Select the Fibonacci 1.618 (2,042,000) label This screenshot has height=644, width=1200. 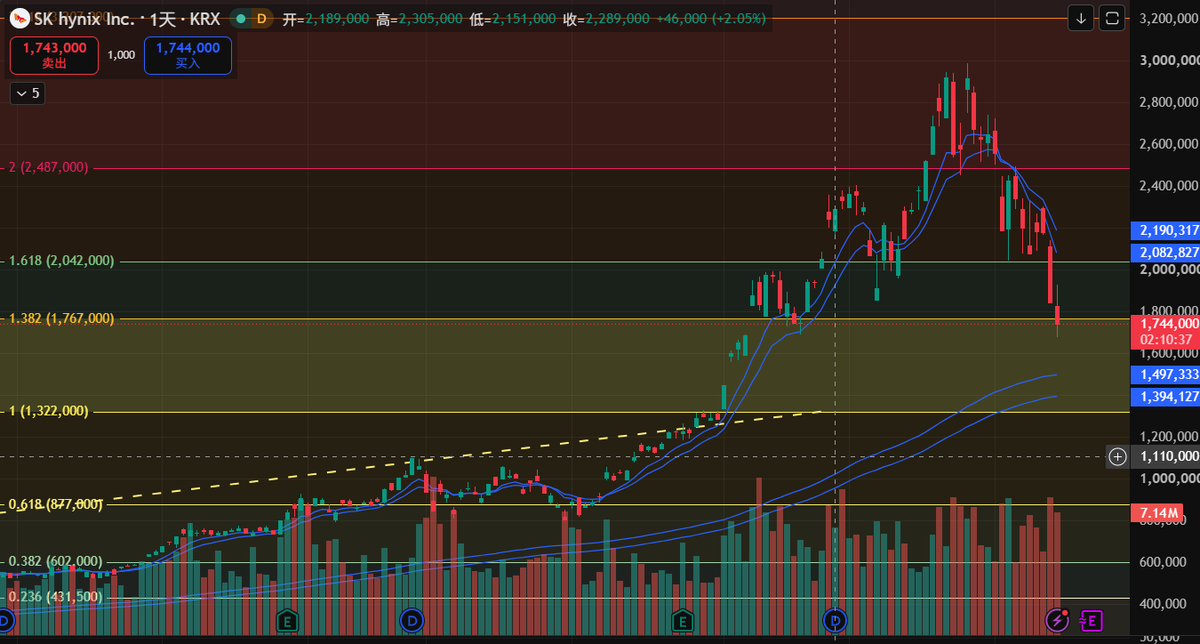tap(61, 260)
